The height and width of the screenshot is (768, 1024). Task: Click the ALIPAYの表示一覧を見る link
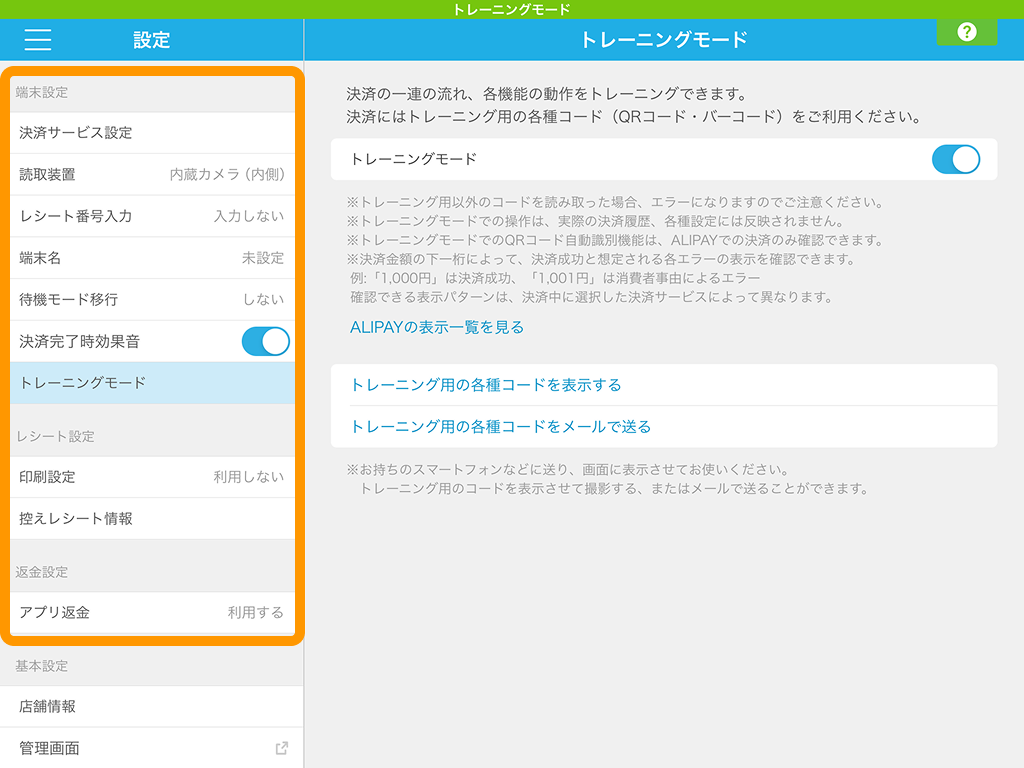pyautogui.click(x=437, y=327)
